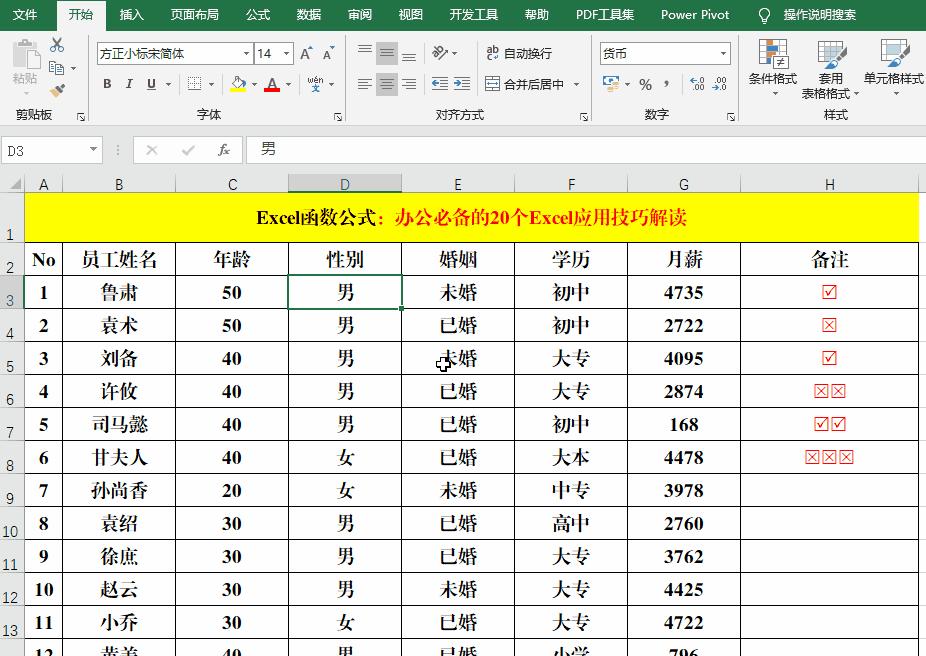Click the Center Align icon

click(x=387, y=83)
